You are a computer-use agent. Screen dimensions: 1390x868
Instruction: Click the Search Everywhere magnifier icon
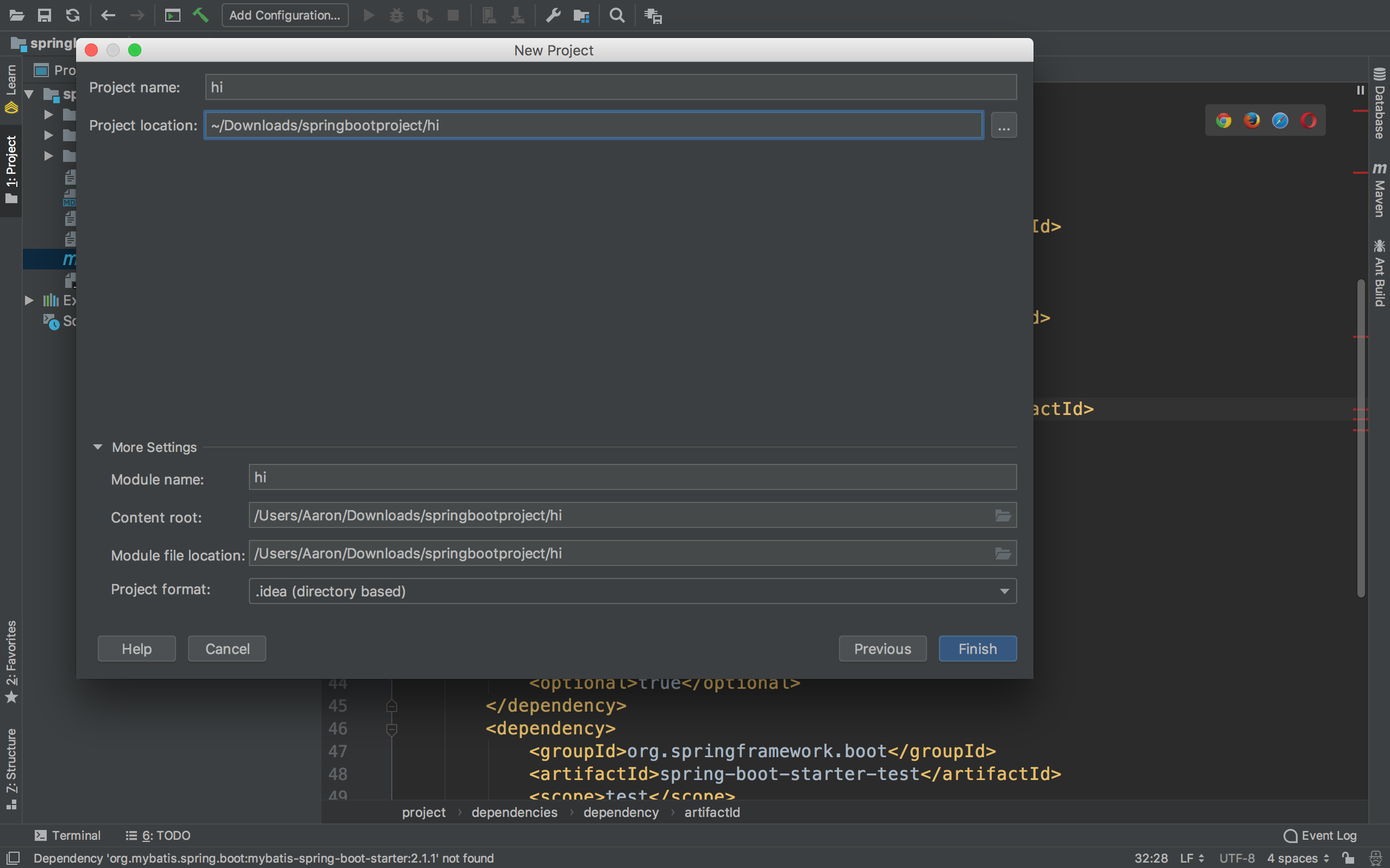point(617,16)
